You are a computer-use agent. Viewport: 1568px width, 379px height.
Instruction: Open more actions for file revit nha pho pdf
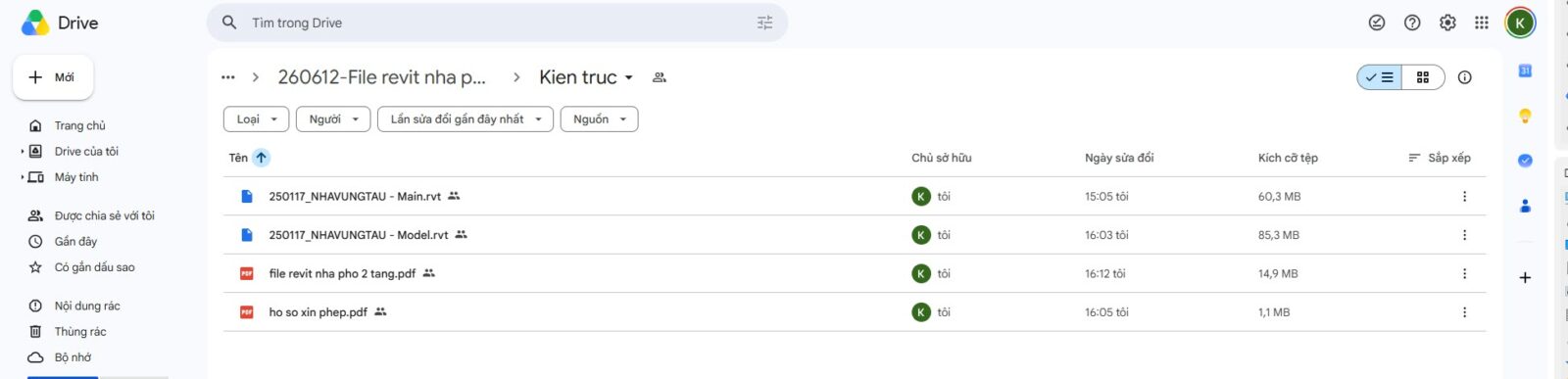pos(1465,274)
